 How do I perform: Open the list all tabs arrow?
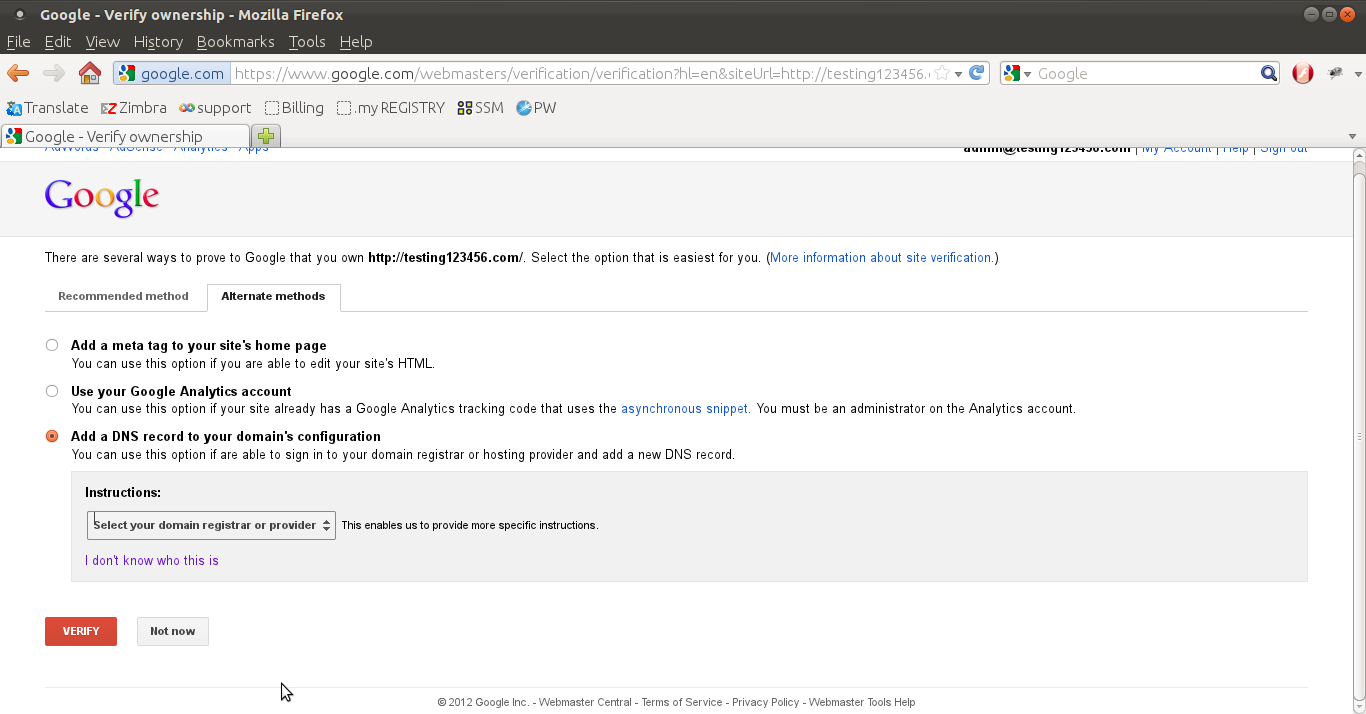[1353, 136]
